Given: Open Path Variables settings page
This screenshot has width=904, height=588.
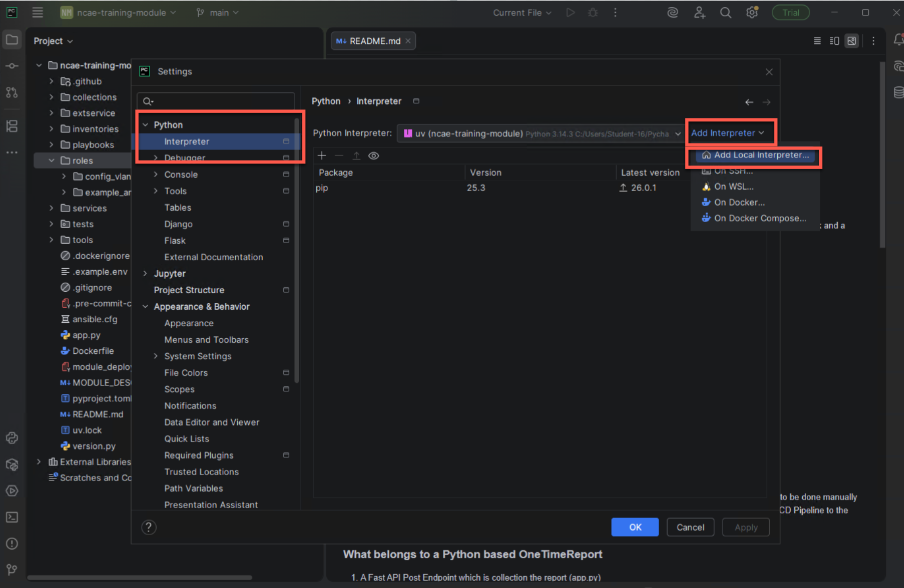Looking at the screenshot, I should 194,488.
